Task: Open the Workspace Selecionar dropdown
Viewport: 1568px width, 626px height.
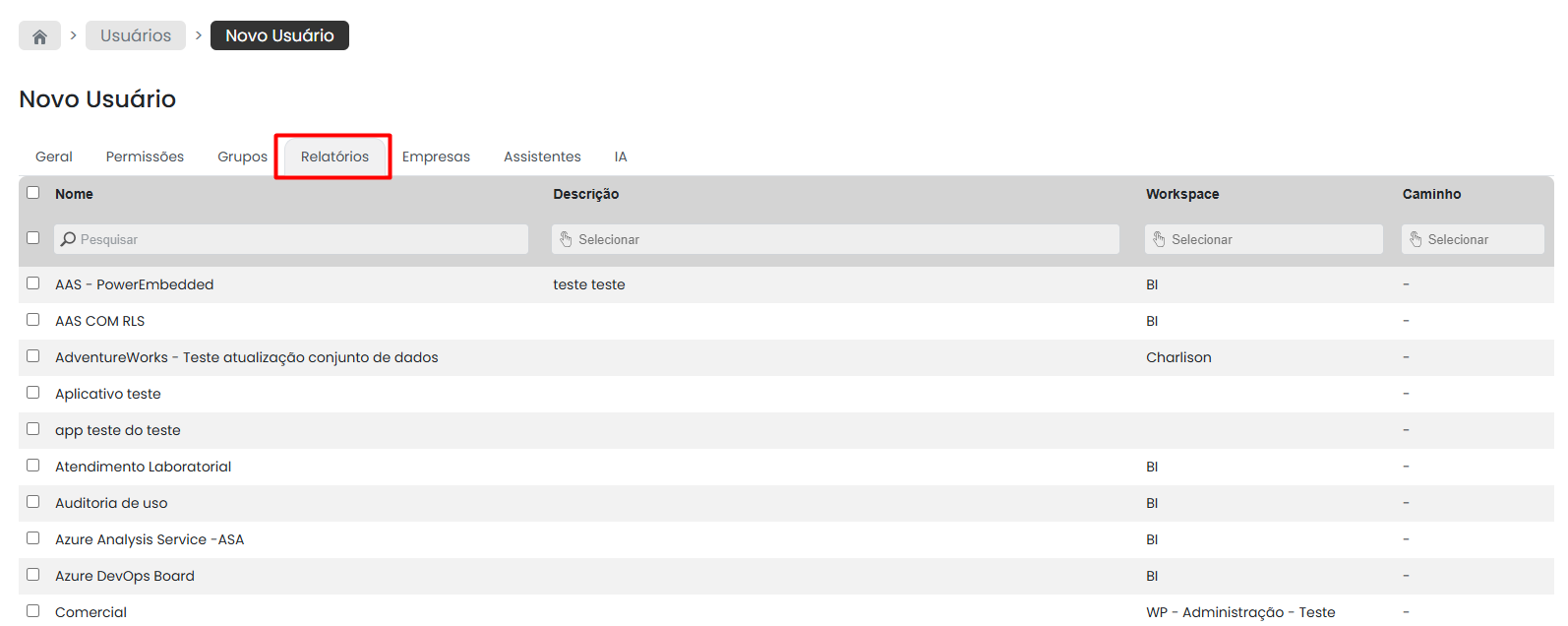Action: click(x=1263, y=239)
